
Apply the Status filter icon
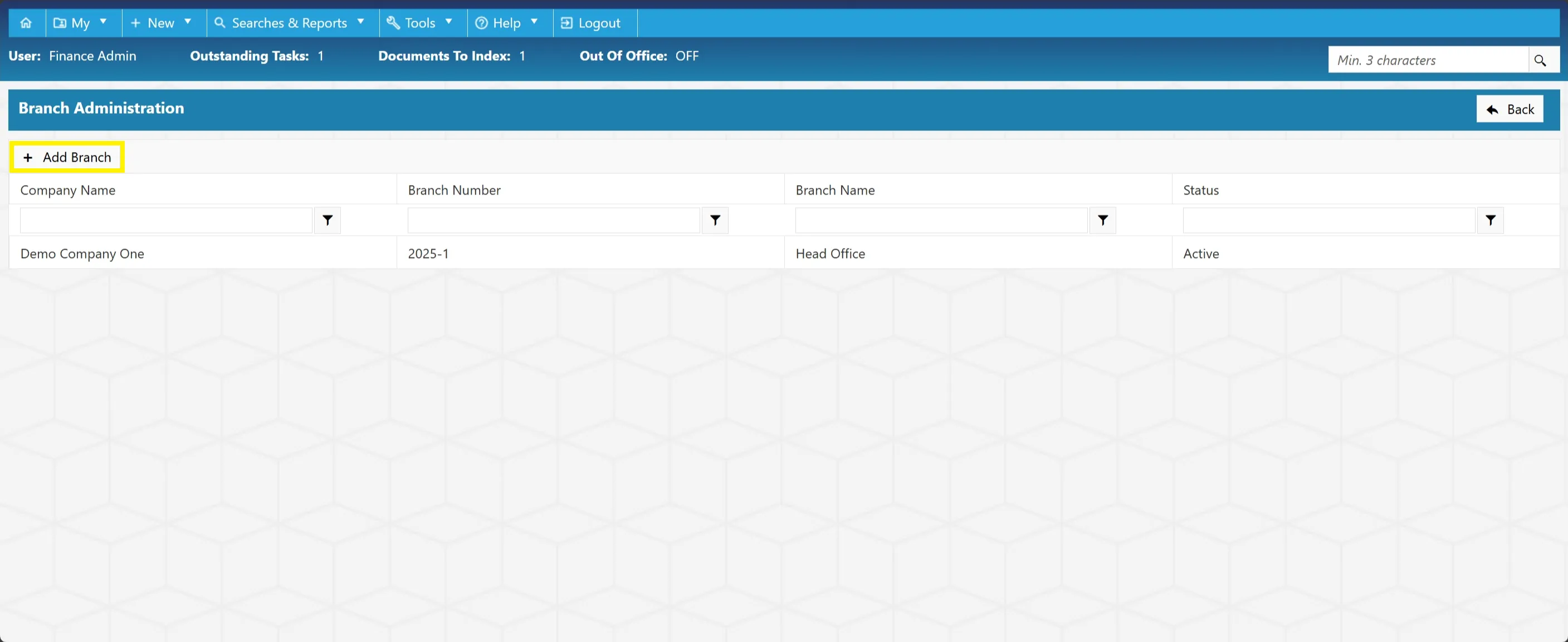coord(1491,221)
